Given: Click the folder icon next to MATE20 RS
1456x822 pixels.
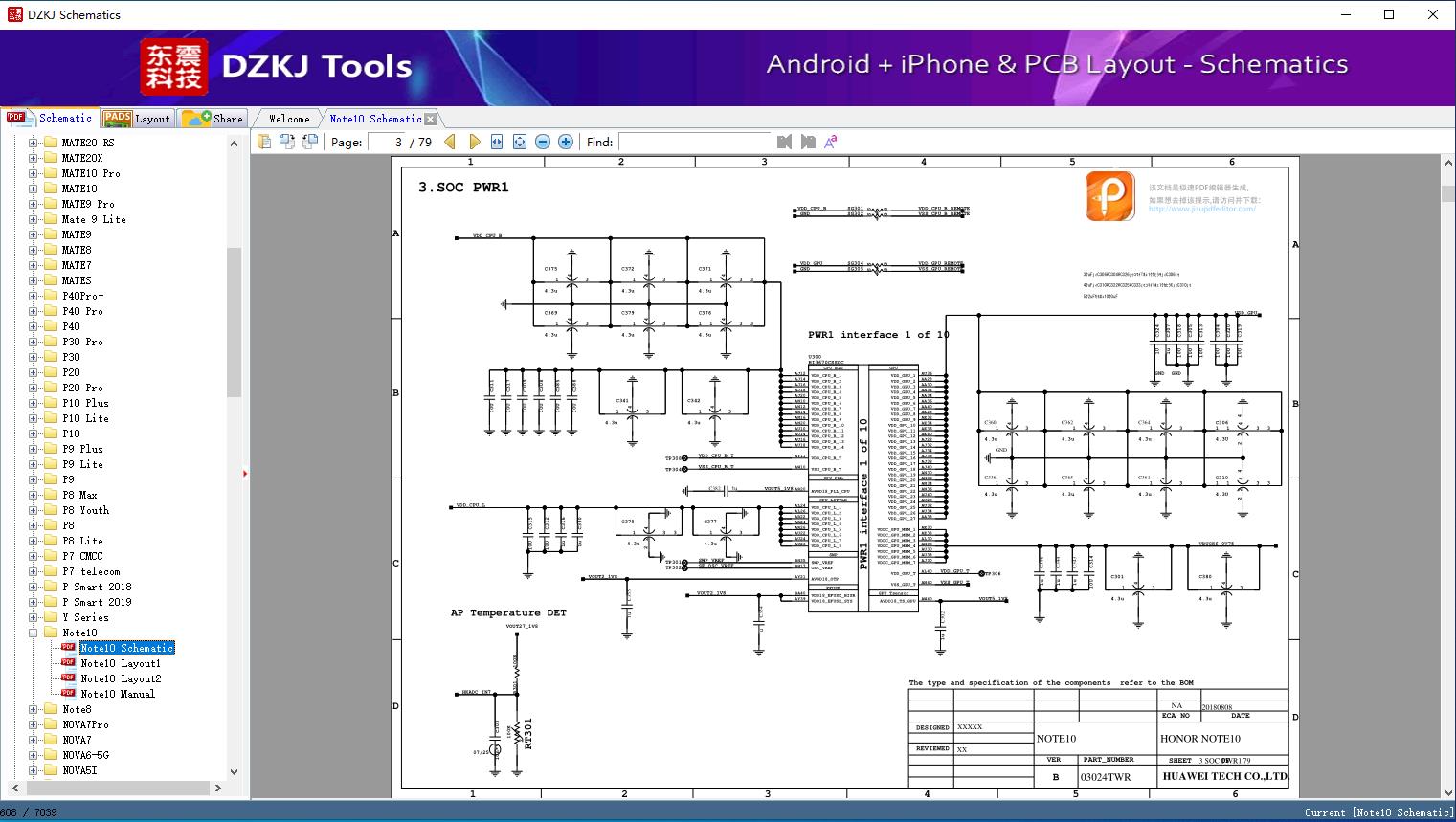Looking at the screenshot, I should tap(51, 143).
